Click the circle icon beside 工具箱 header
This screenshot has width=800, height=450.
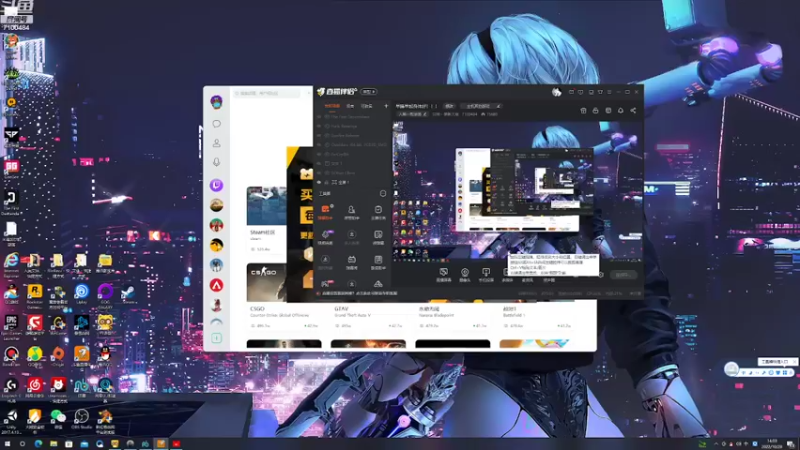click(x=383, y=194)
